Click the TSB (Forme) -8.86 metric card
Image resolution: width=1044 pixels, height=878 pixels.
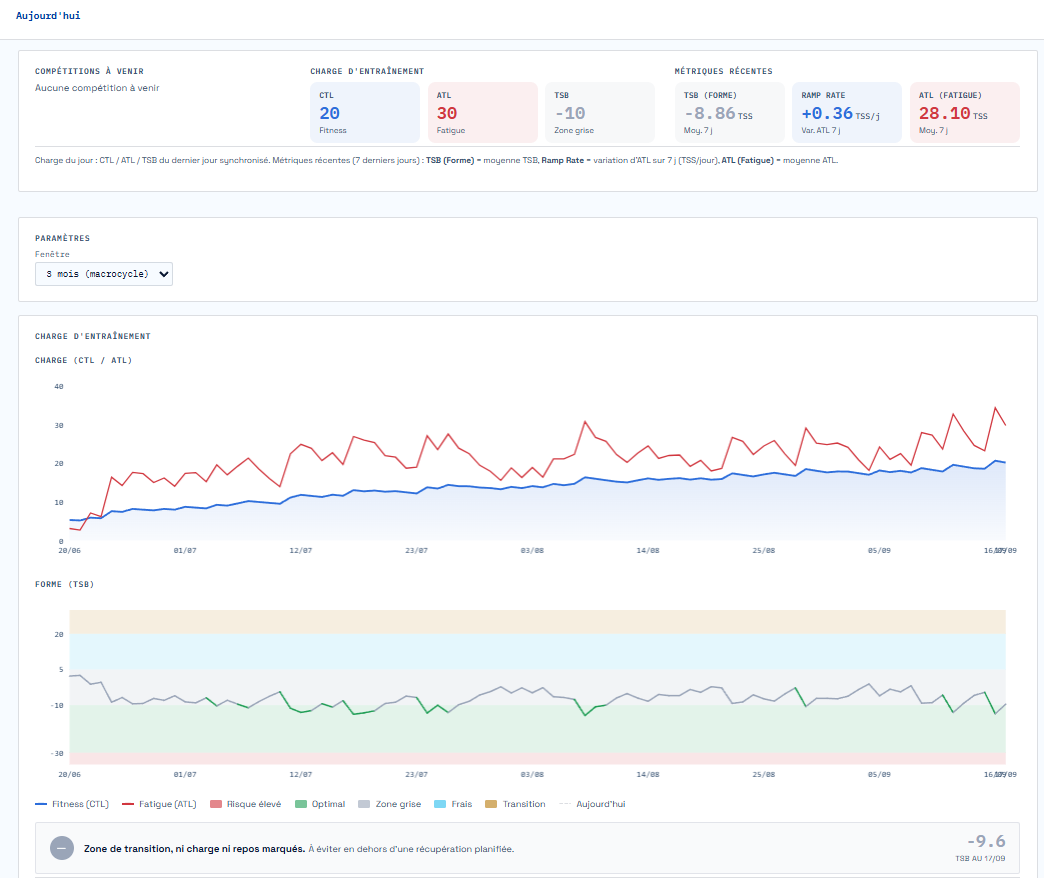[x=730, y=112]
